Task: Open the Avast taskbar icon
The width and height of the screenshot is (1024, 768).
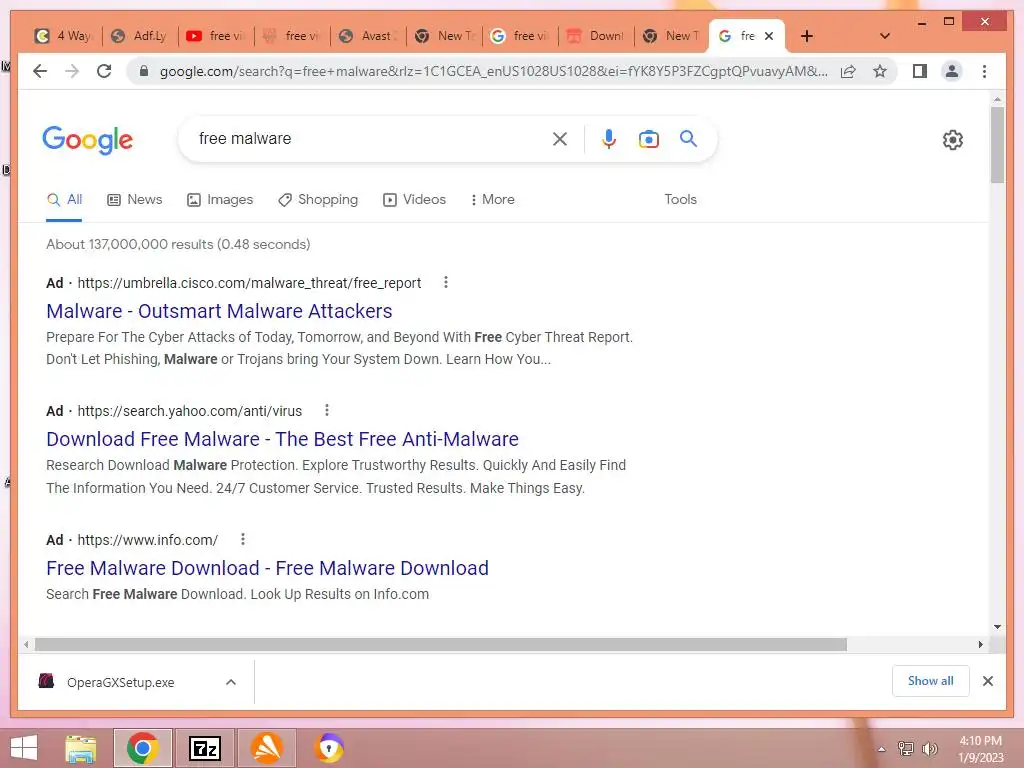Action: click(267, 748)
